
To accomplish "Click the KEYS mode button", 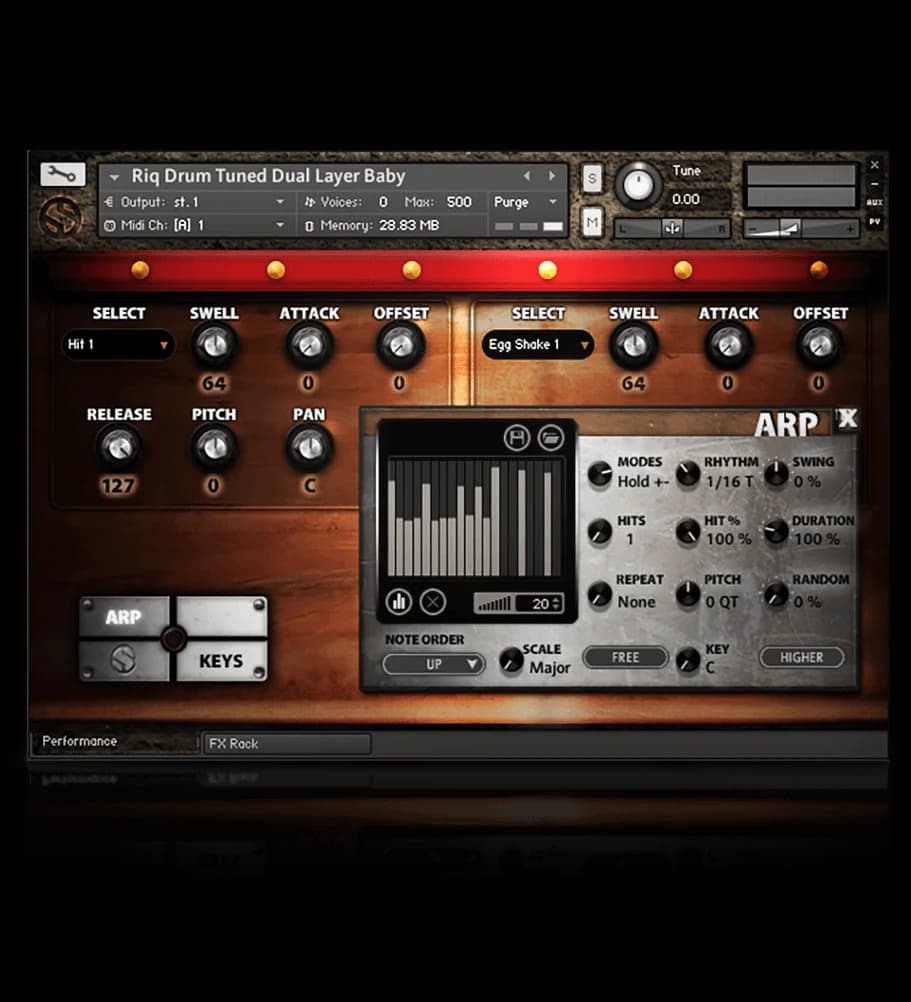I will [x=221, y=661].
